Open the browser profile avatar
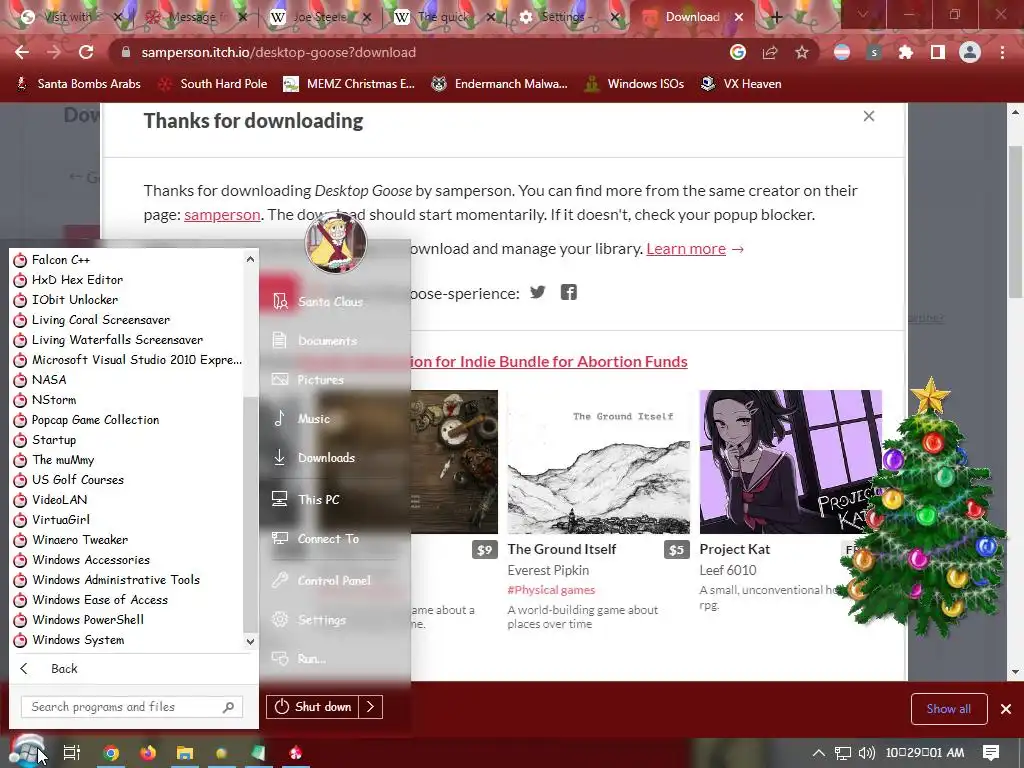This screenshot has width=1024, height=768. coord(970,52)
